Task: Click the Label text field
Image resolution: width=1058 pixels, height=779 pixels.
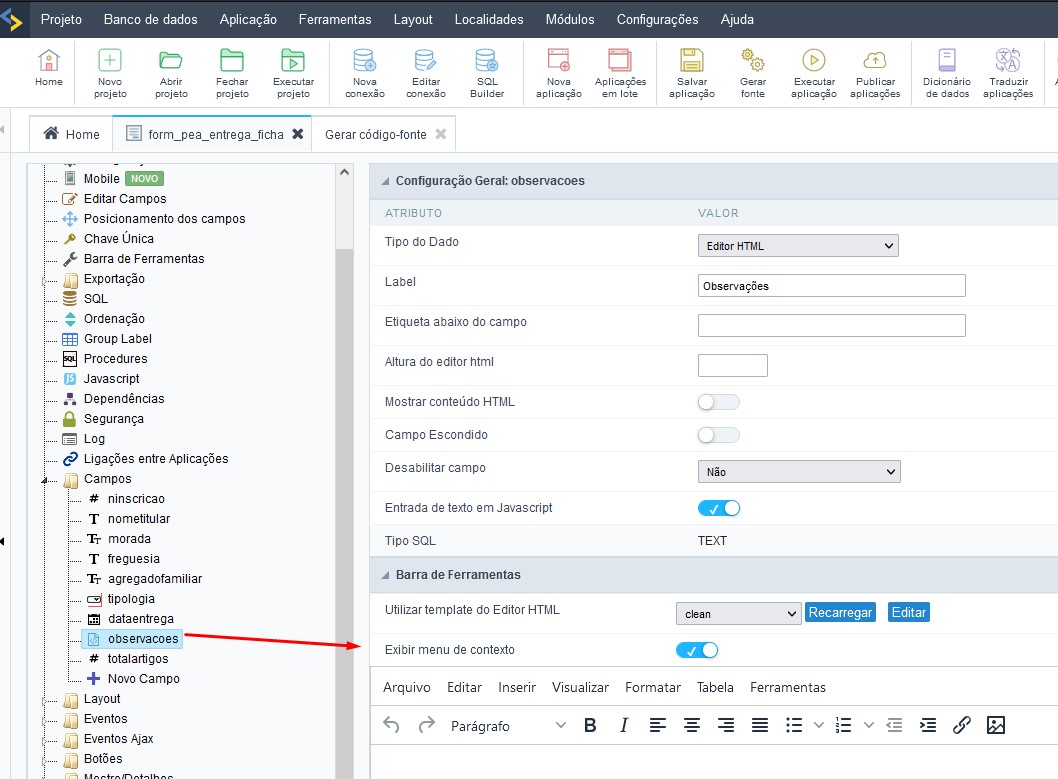Action: (x=831, y=286)
